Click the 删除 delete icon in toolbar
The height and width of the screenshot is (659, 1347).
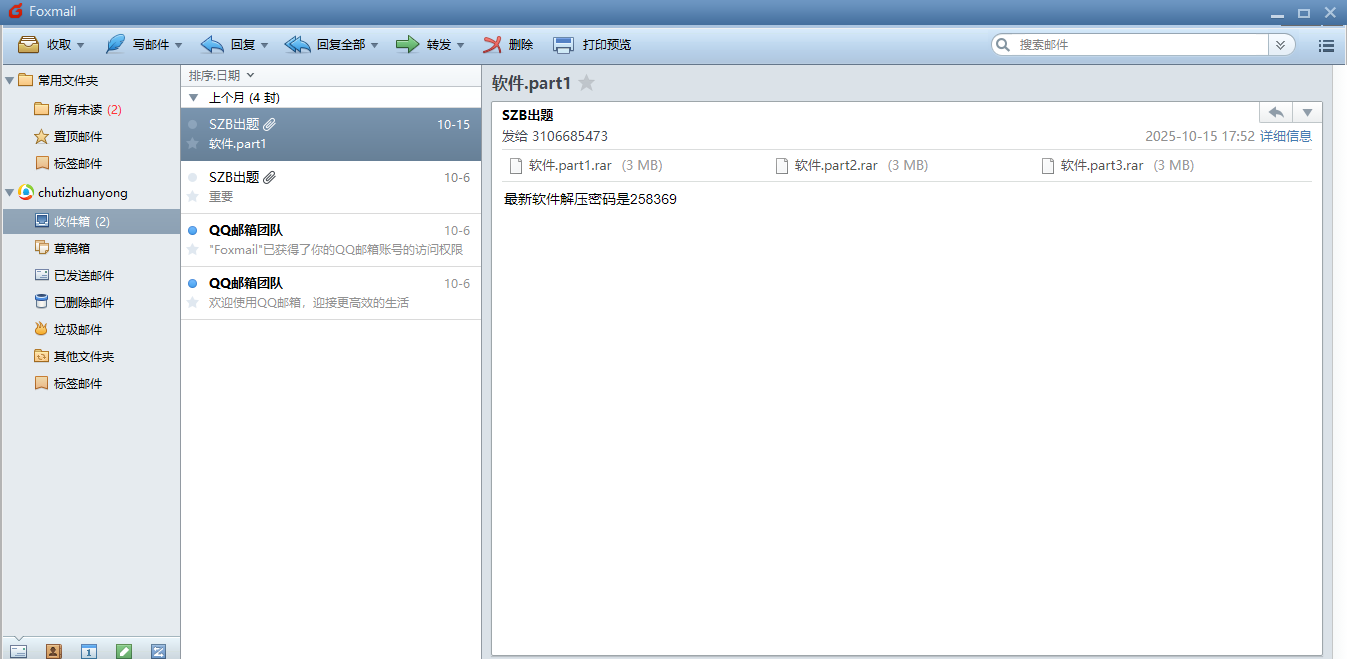click(x=492, y=45)
